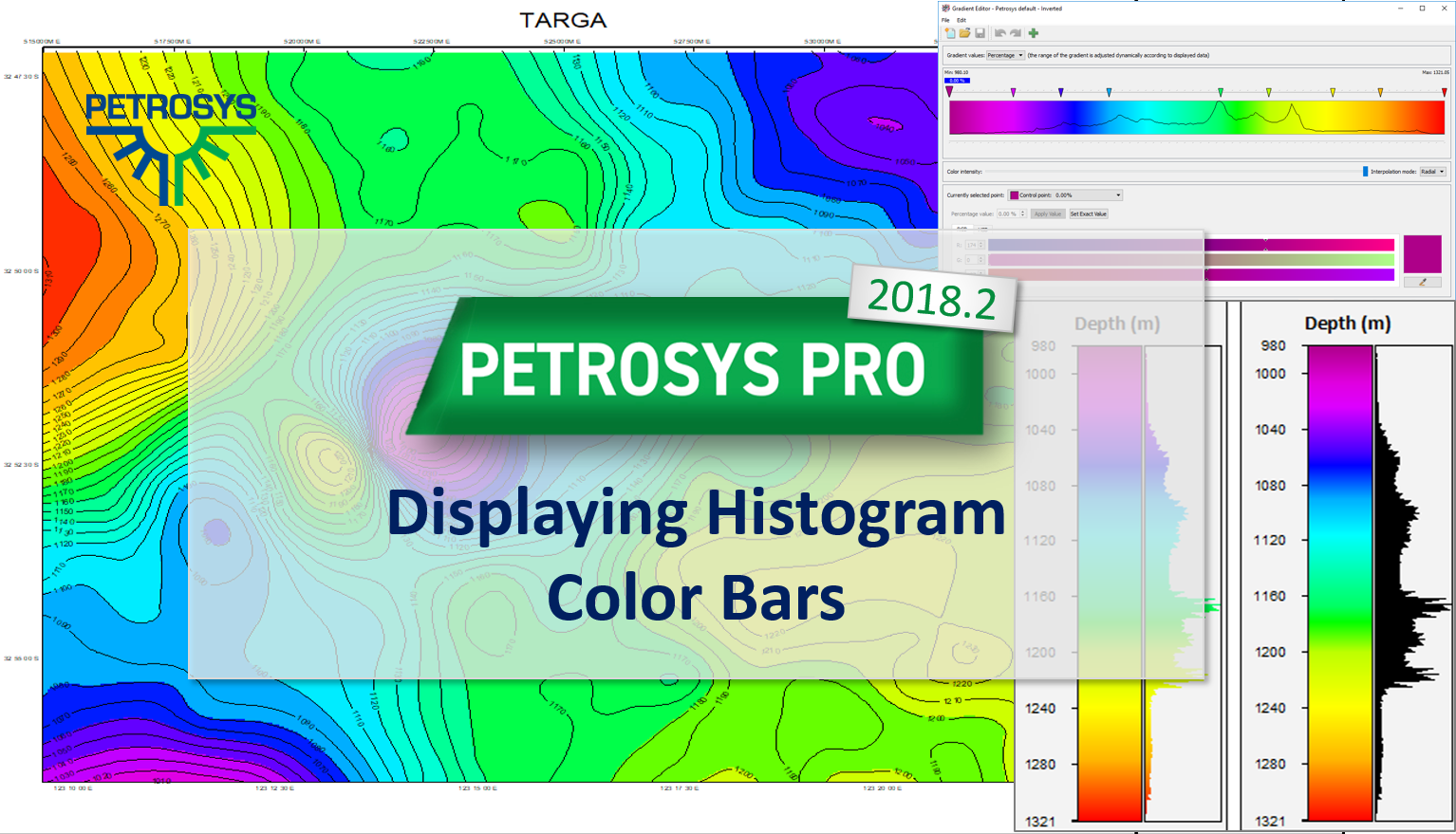Click the unfaded rainbow Depth color bar
Screen dimensions: 1456x834
click(x=1340, y=583)
